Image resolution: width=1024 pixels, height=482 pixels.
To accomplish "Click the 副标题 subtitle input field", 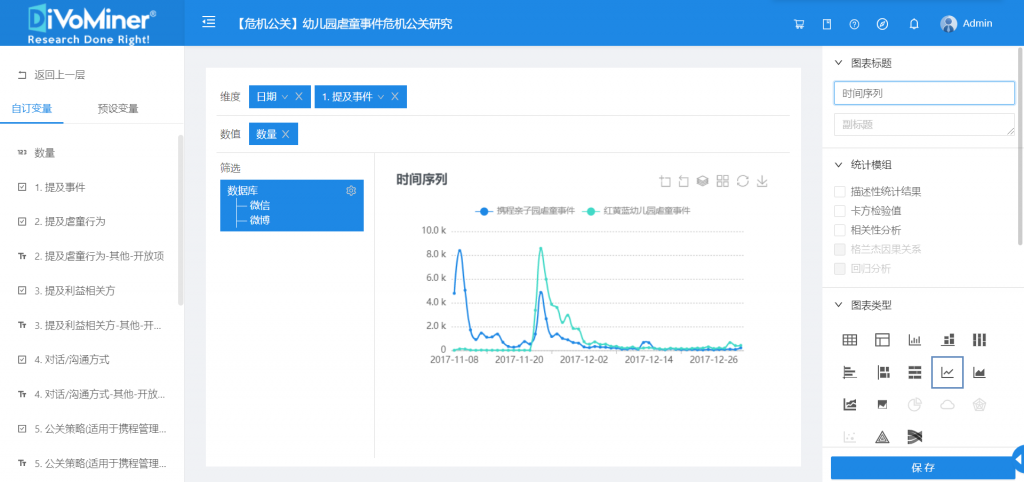I will pyautogui.click(x=923, y=125).
